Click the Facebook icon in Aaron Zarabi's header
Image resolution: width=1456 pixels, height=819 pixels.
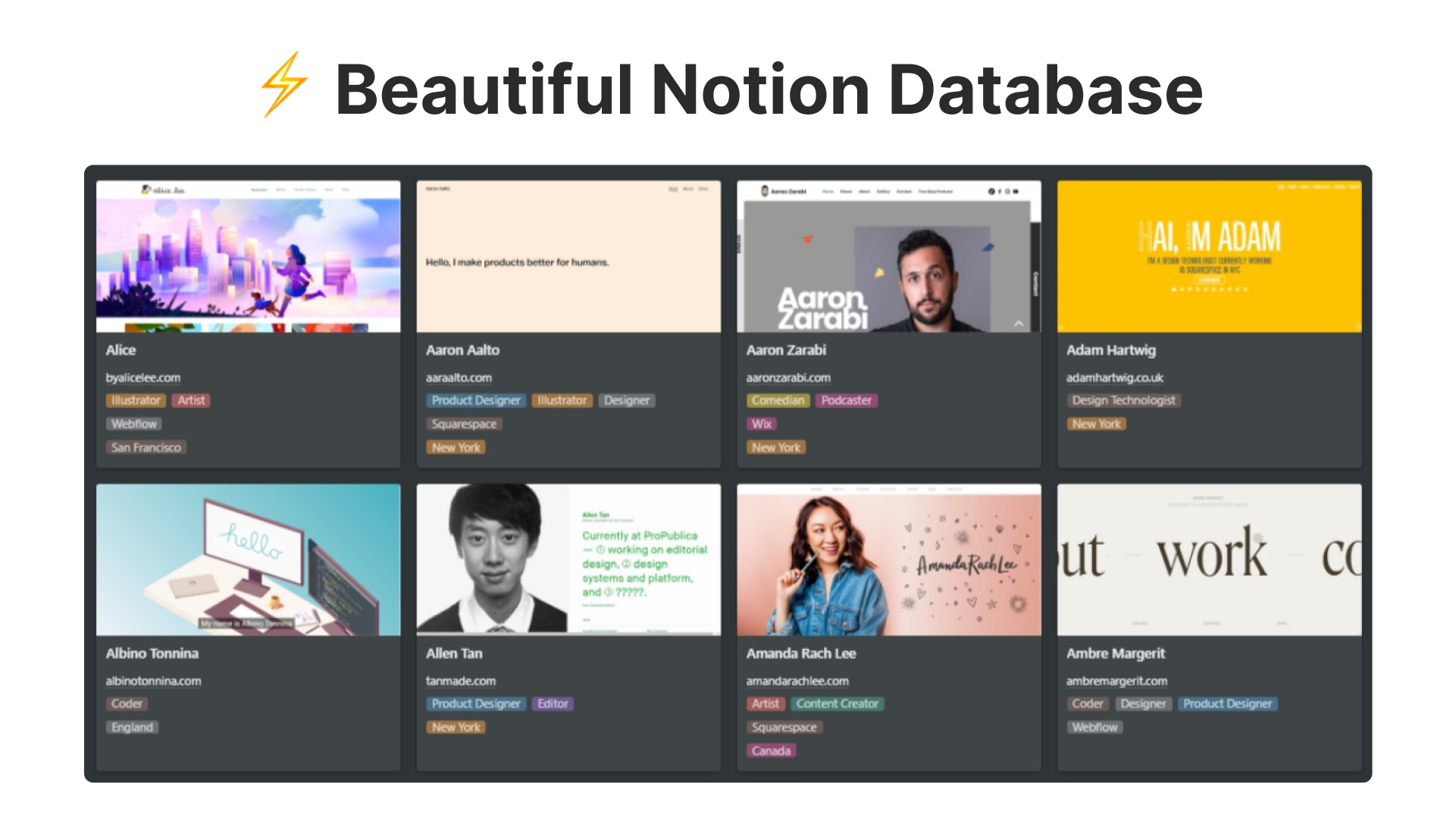(999, 192)
